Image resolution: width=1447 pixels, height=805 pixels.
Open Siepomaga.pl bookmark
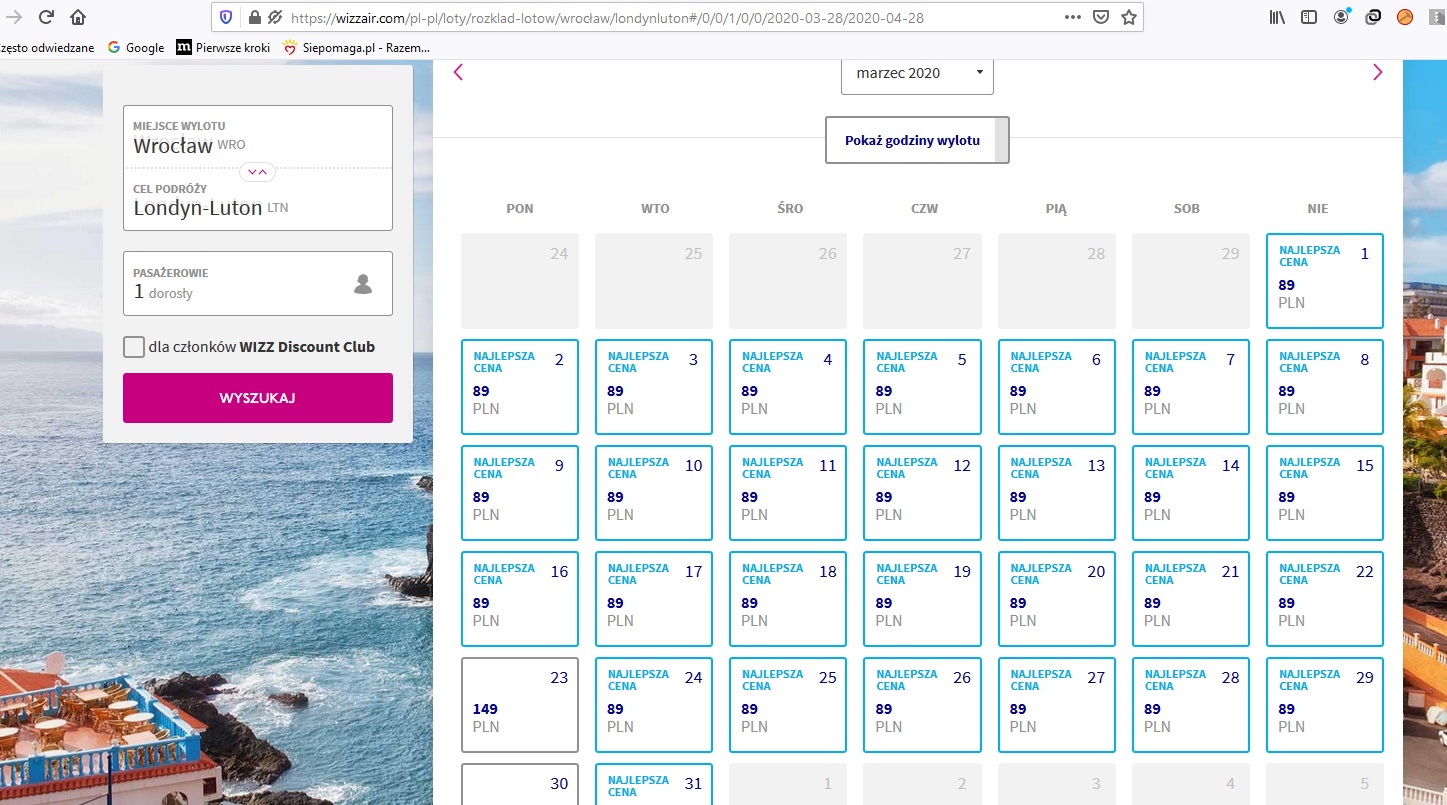click(x=356, y=47)
